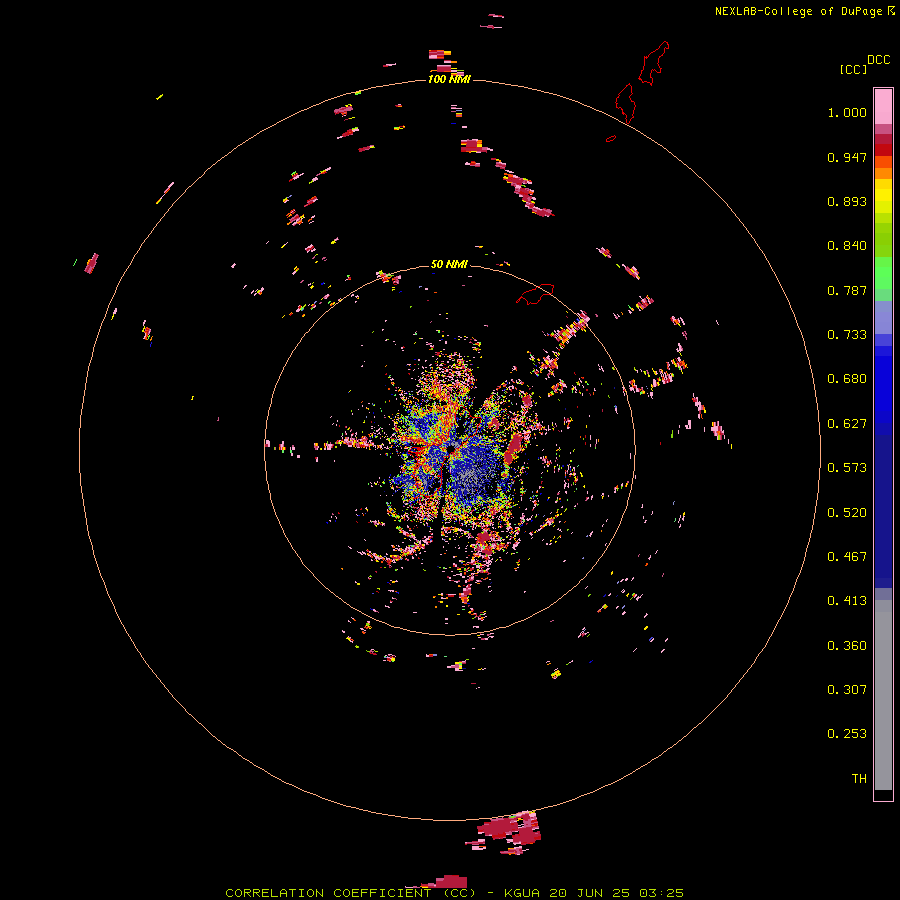
Task: Click the DCC legend title
Action: coord(878,60)
